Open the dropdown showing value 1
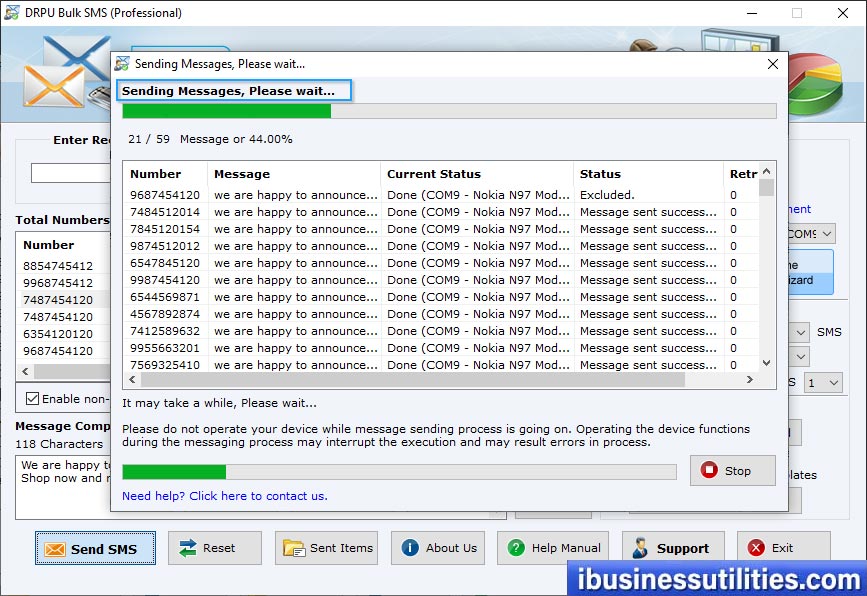 click(824, 383)
